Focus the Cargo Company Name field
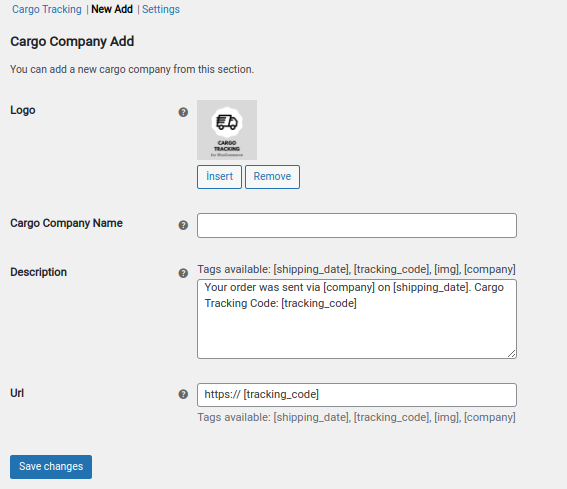This screenshot has width=567, height=489. pyautogui.click(x=357, y=225)
